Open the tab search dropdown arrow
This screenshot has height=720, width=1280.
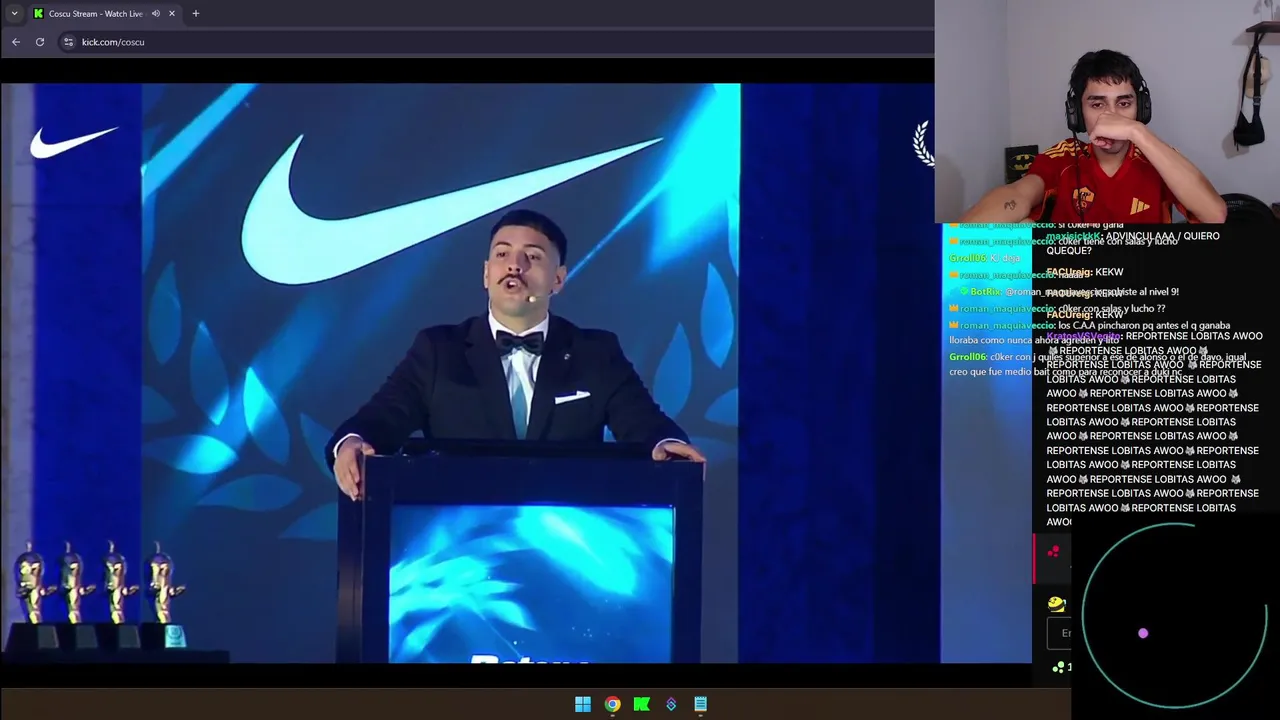click(x=14, y=13)
